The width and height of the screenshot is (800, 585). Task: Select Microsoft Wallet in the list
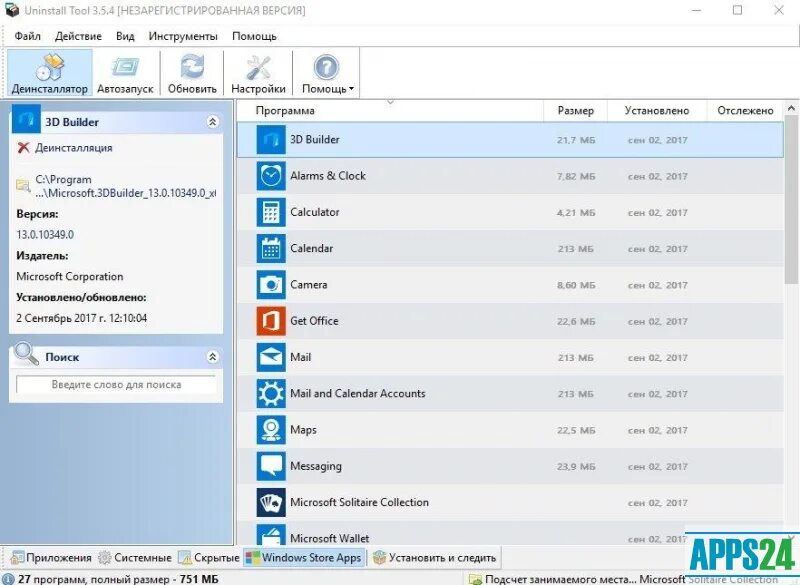[x=329, y=538]
